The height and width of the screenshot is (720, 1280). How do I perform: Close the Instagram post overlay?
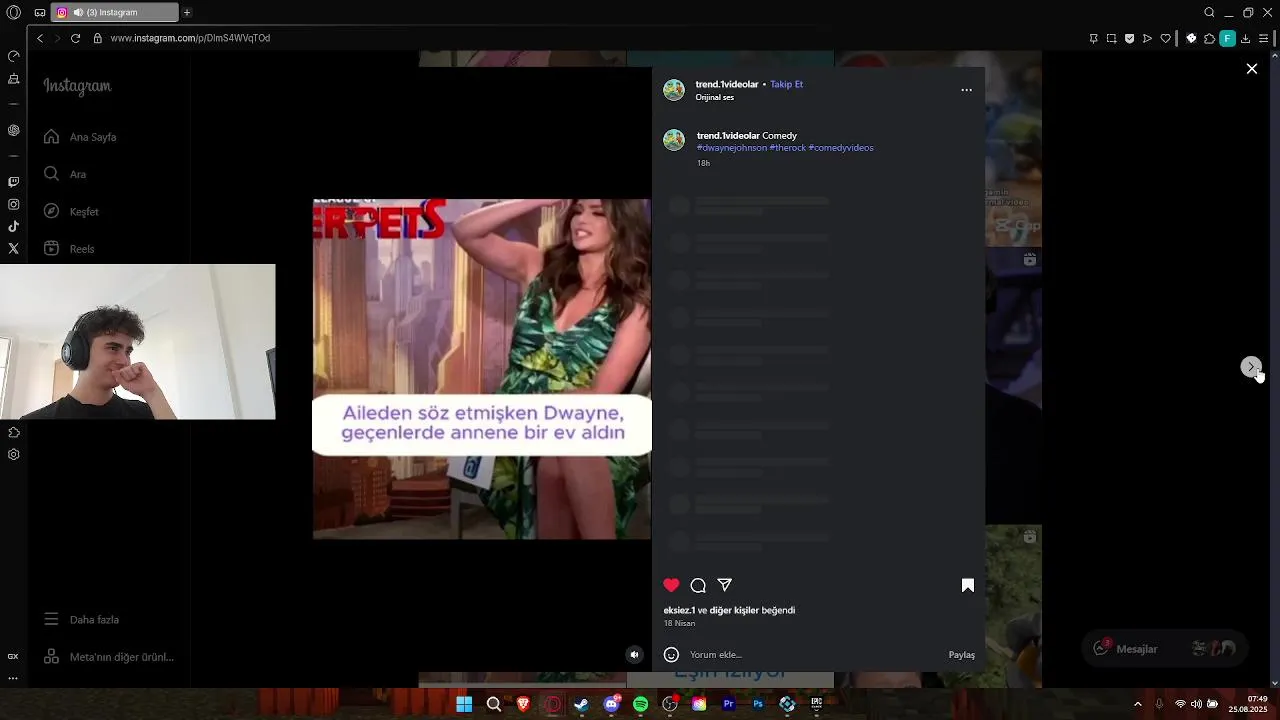point(1251,69)
